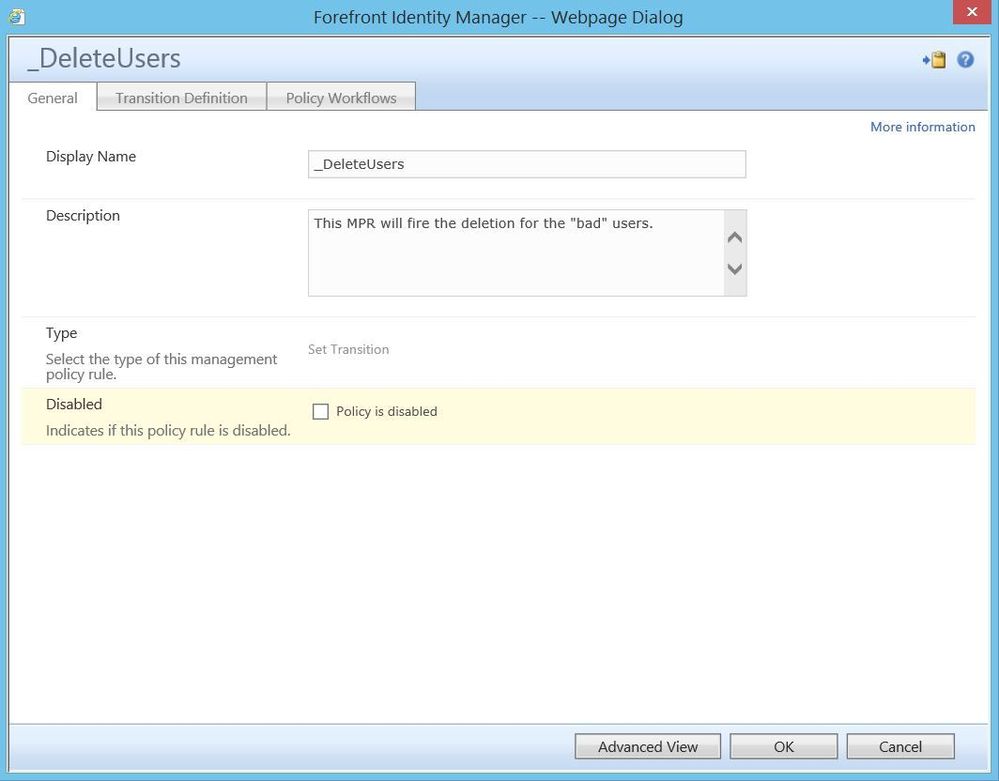Click the Description label
The width and height of the screenshot is (999, 781).
coord(83,215)
